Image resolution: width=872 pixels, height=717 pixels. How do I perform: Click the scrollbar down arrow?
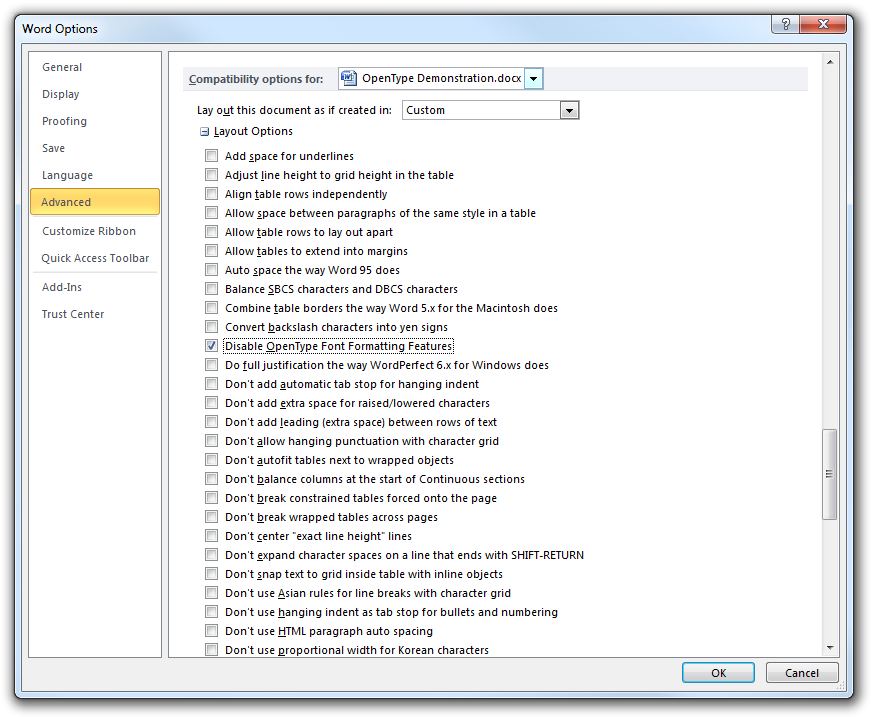[x=831, y=646]
